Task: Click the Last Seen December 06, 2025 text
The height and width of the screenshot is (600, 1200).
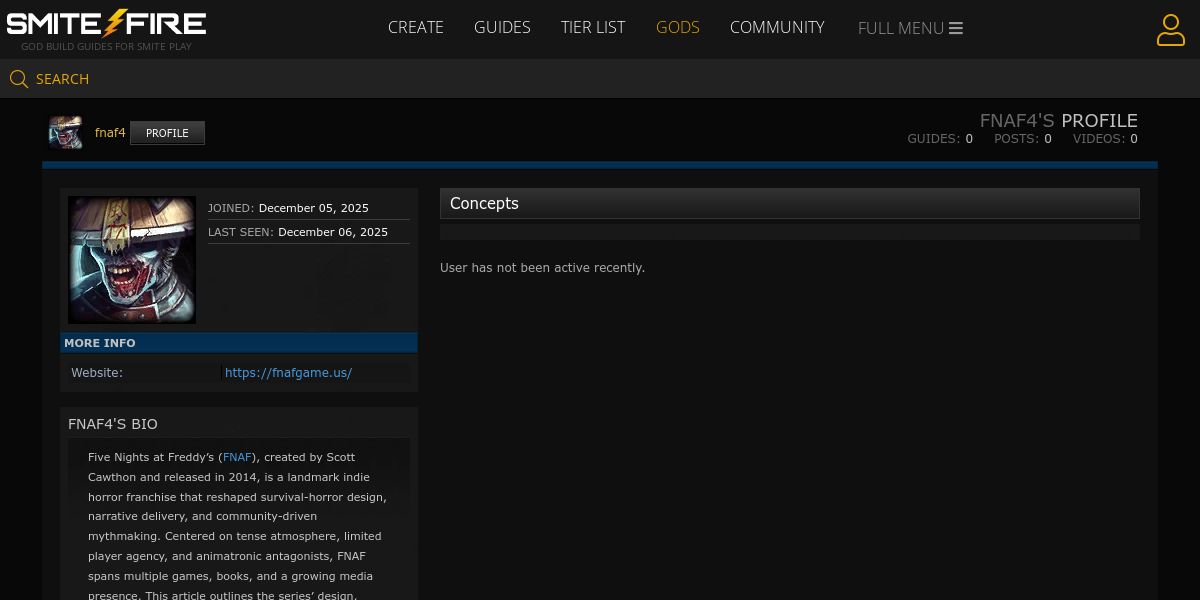Action: pyautogui.click(x=298, y=232)
